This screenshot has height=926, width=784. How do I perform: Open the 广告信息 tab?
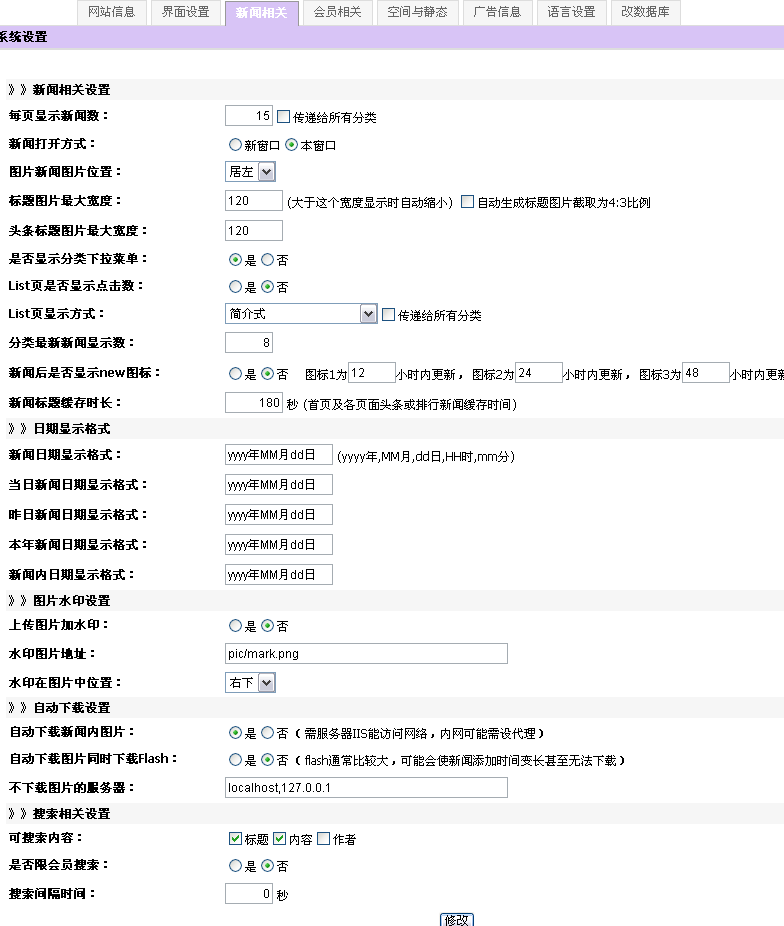tap(498, 12)
